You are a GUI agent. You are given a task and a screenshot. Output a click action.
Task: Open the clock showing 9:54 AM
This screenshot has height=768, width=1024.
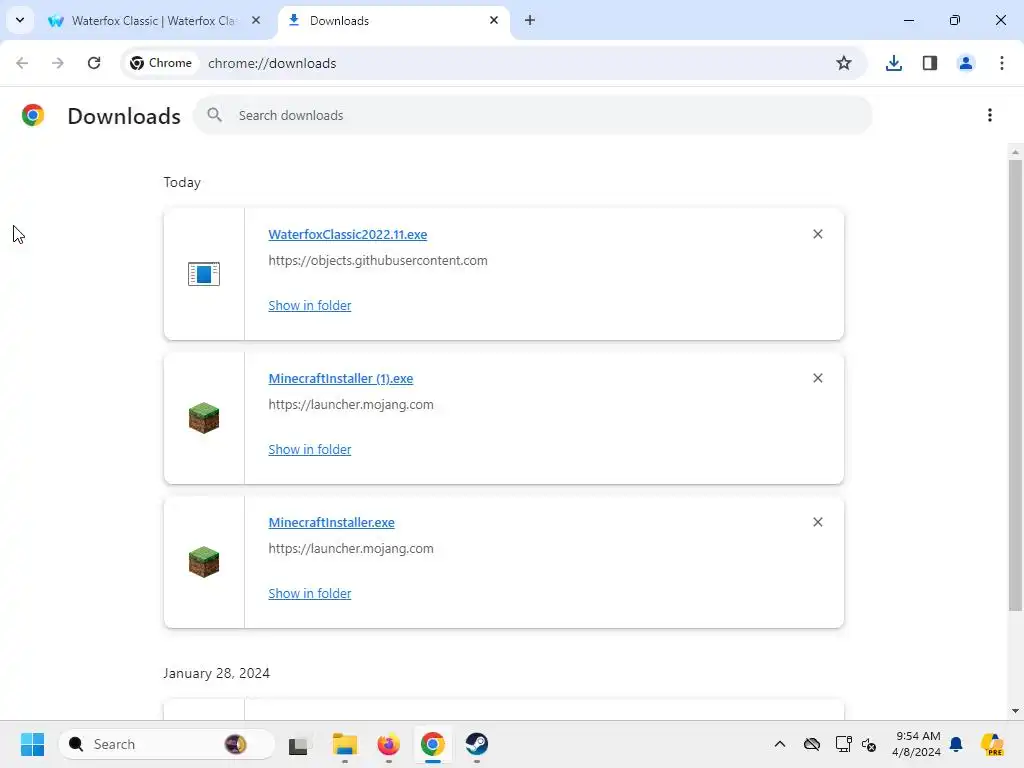[x=916, y=744]
